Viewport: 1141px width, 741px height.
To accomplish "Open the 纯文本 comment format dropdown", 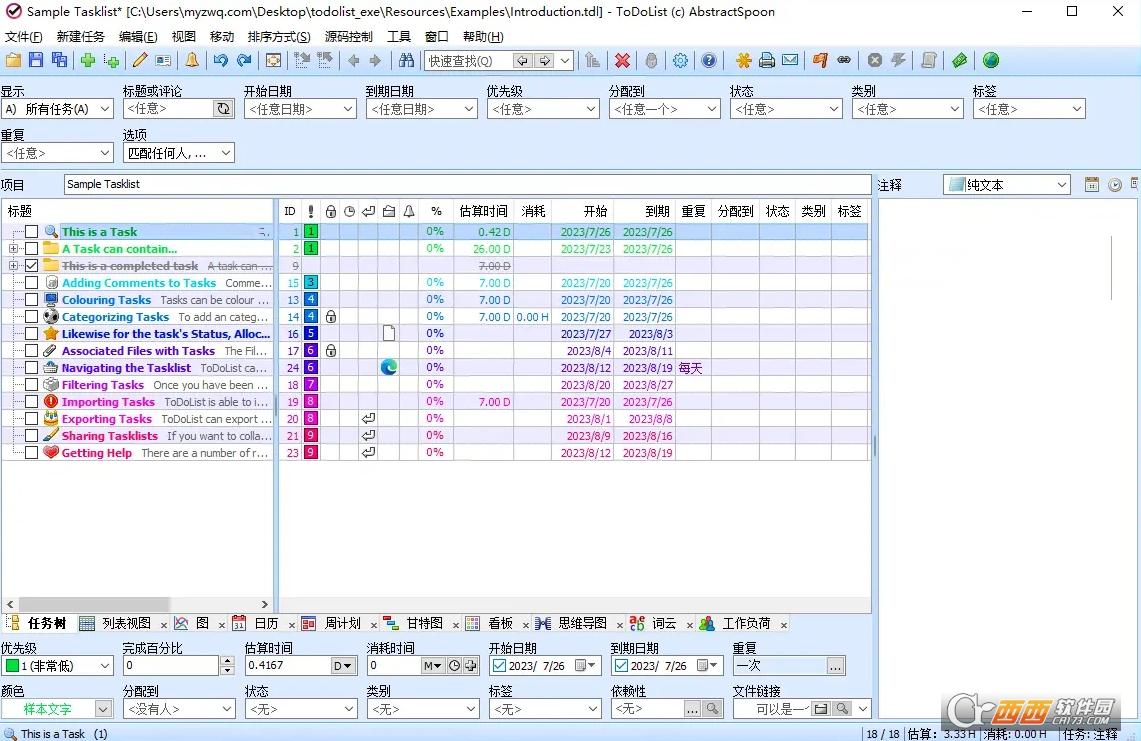I will click(x=1007, y=185).
